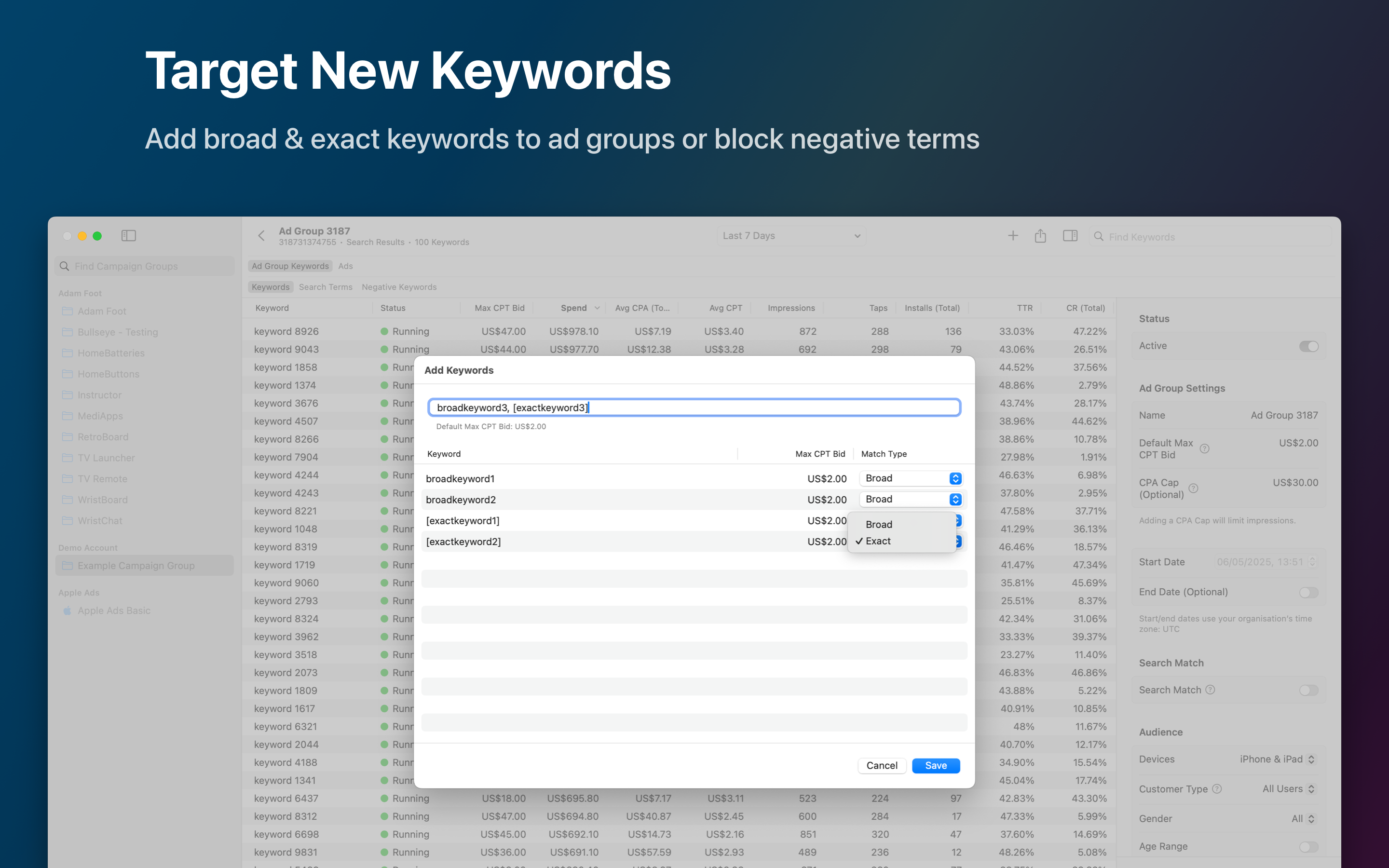This screenshot has height=868, width=1389.
Task: Click the TTR column header
Action: click(1024, 308)
